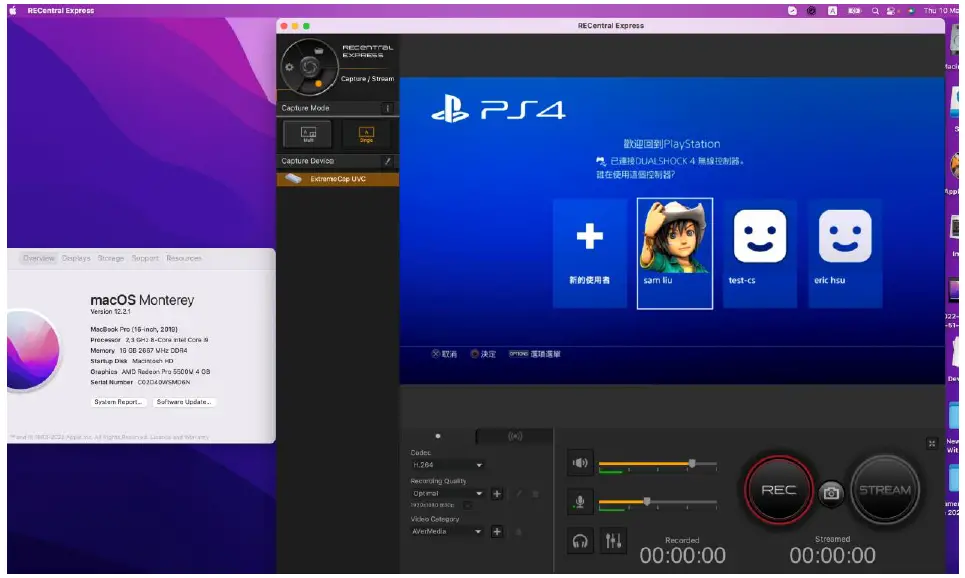
Task: Click the Streamed 00:00:00 timer
Action: tap(832, 556)
